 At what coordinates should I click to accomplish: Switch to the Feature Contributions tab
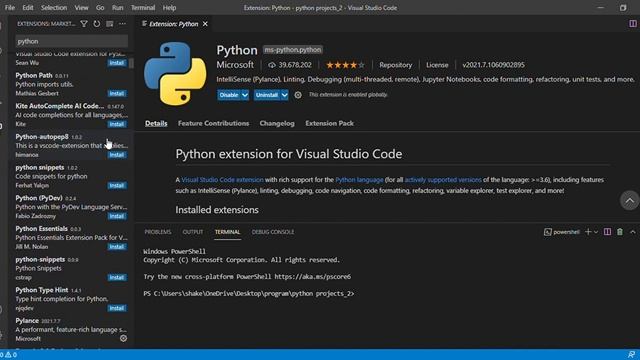click(213, 123)
